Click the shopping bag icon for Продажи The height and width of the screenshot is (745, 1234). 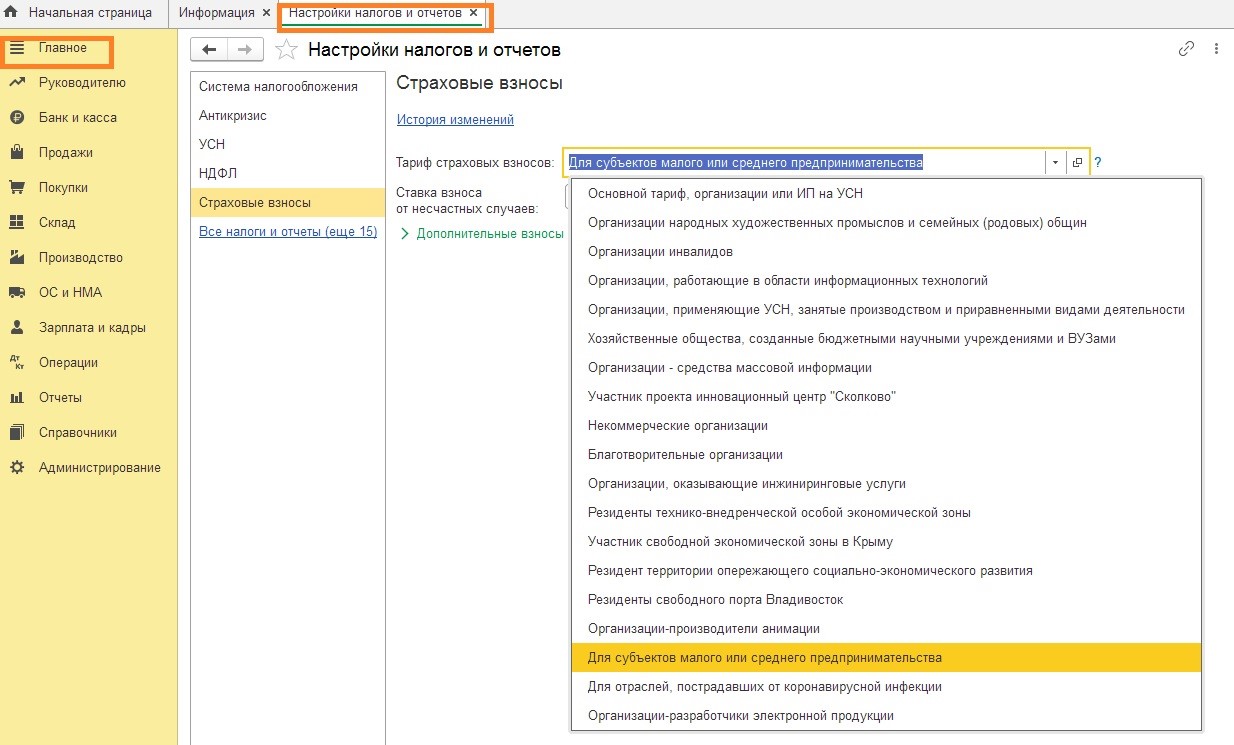(x=17, y=153)
